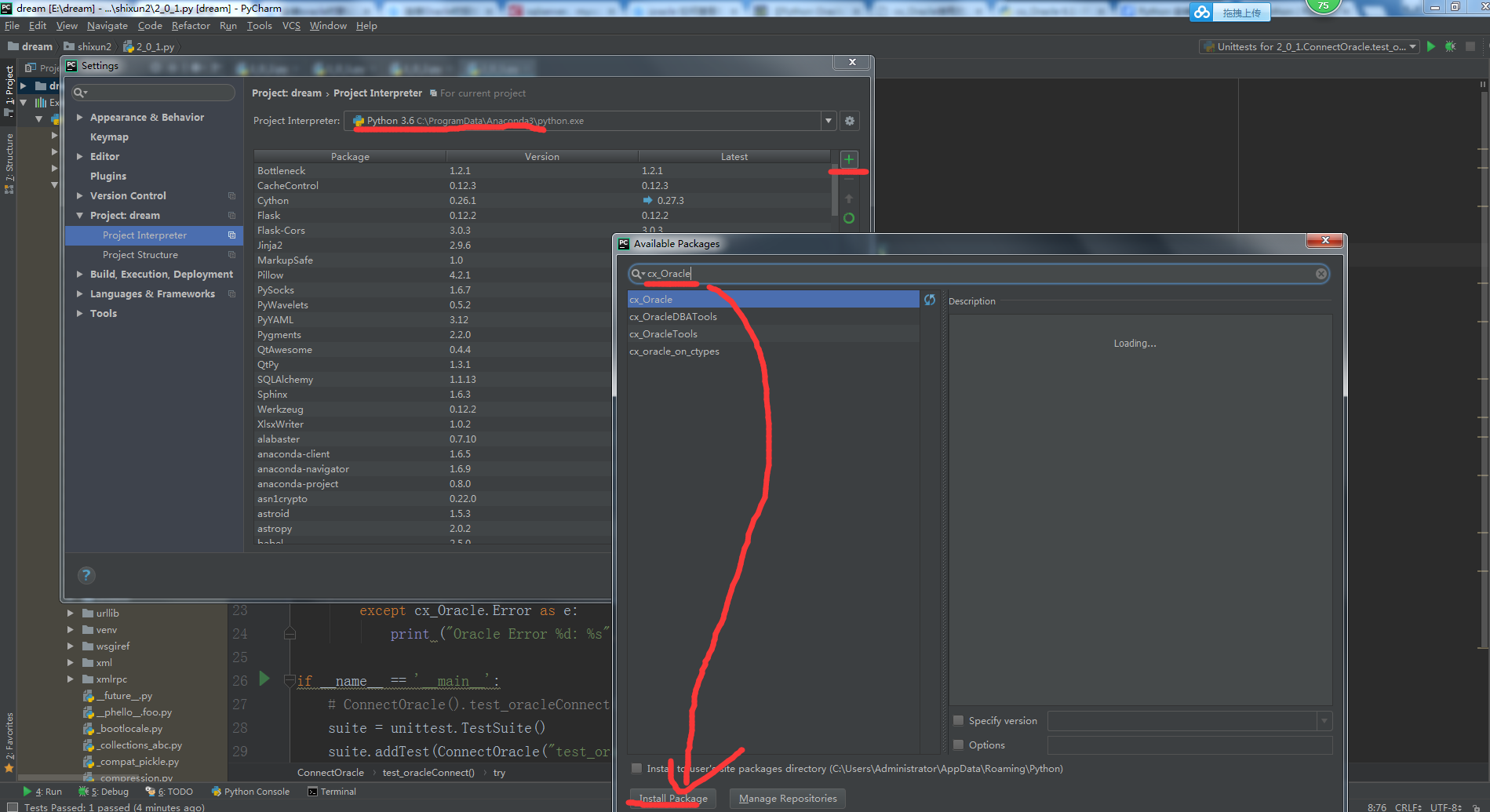Open the 4: Run tool window
1490x812 pixels.
[x=42, y=792]
